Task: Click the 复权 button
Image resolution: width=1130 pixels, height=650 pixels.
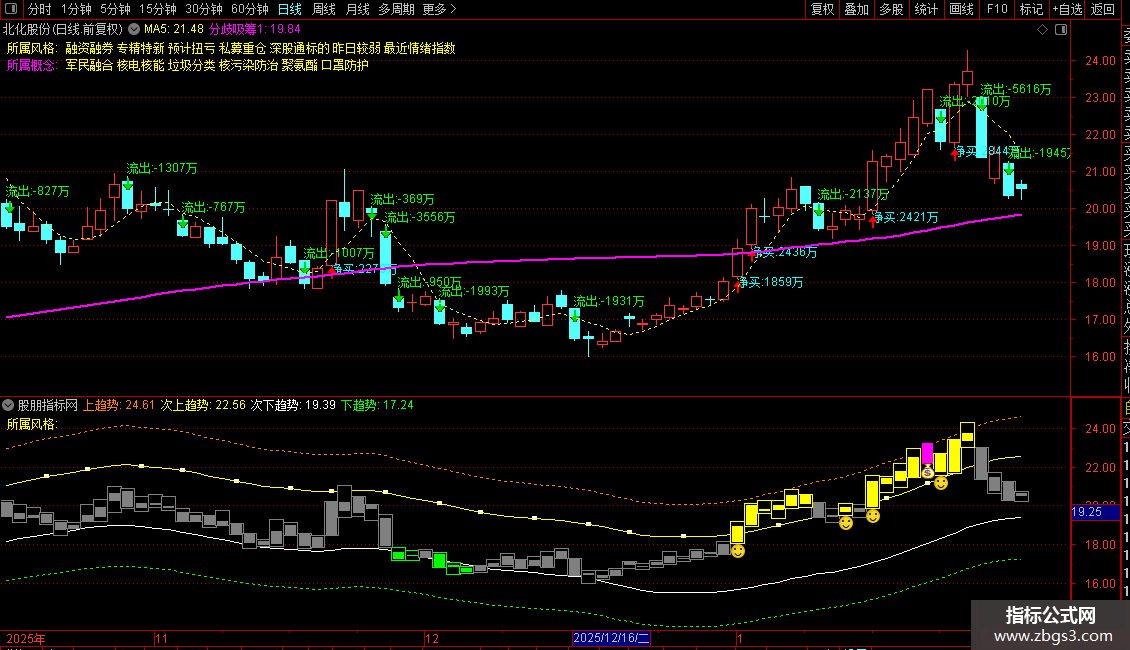Action: (x=822, y=9)
